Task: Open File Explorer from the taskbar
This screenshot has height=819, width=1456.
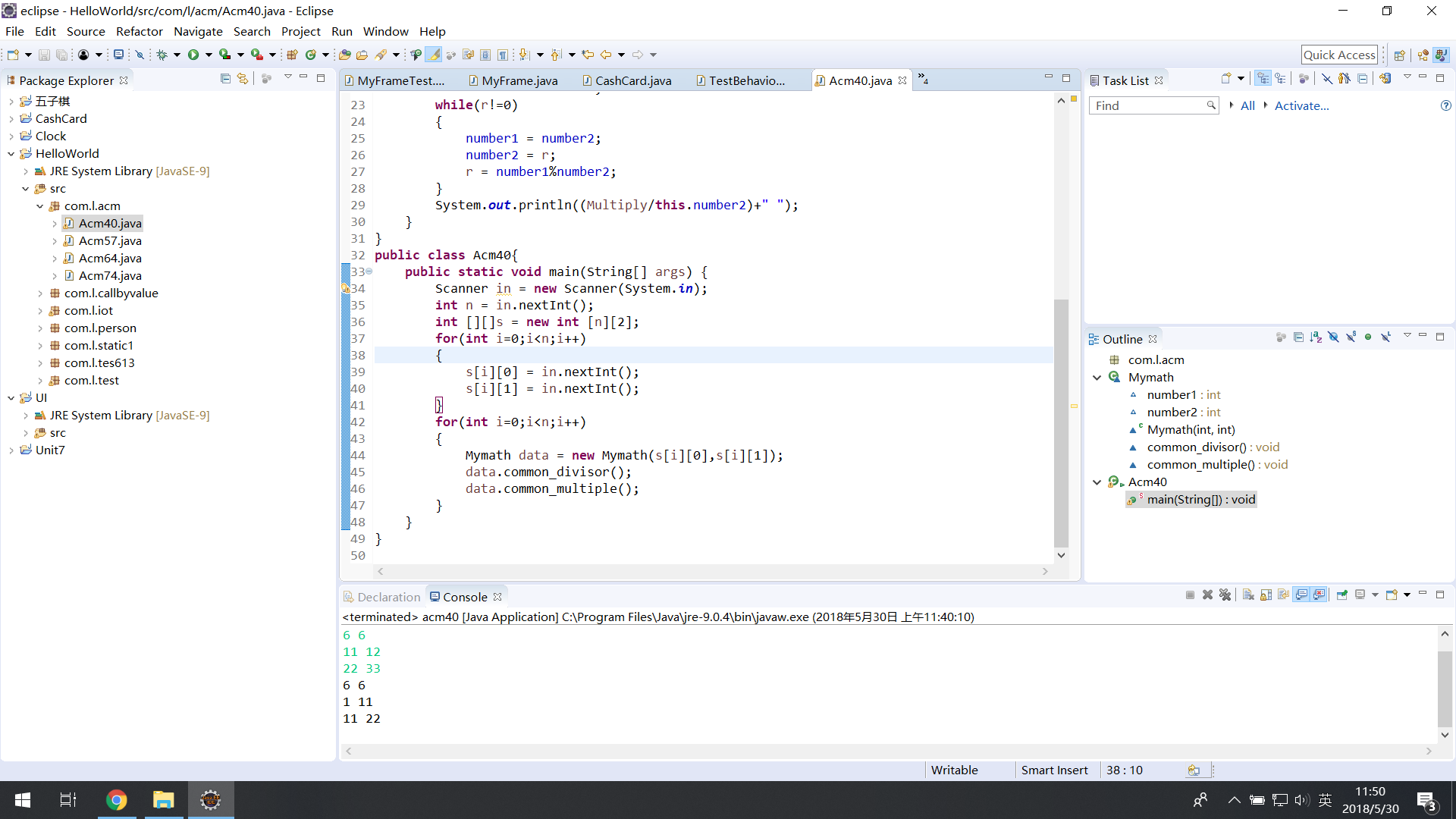Action: pos(163,800)
